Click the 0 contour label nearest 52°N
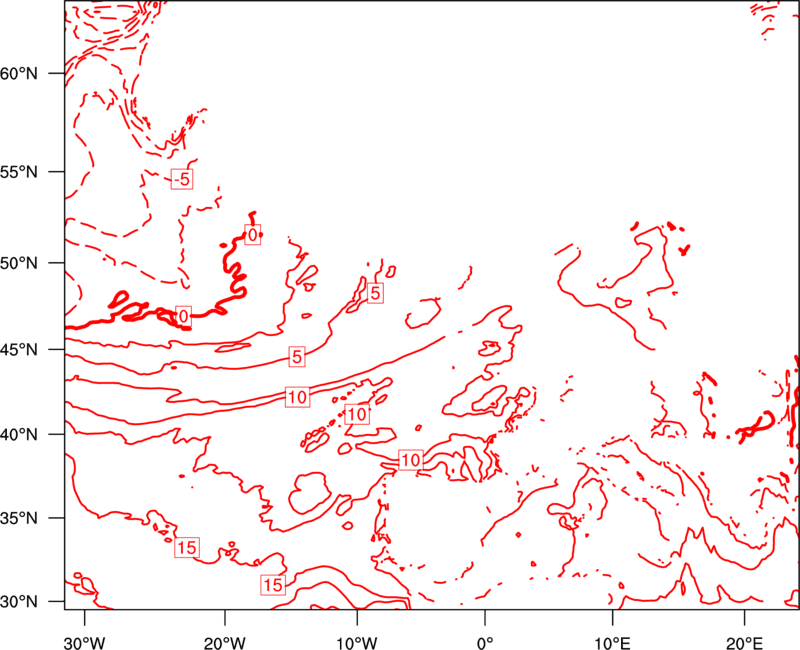 (x=253, y=235)
